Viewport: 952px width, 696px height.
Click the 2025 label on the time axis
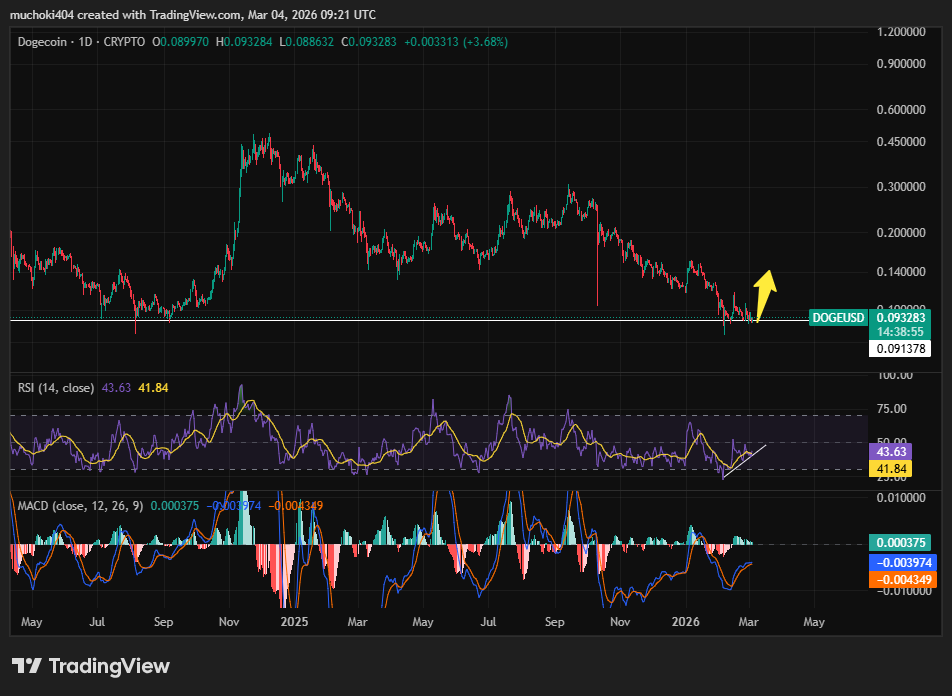[293, 622]
